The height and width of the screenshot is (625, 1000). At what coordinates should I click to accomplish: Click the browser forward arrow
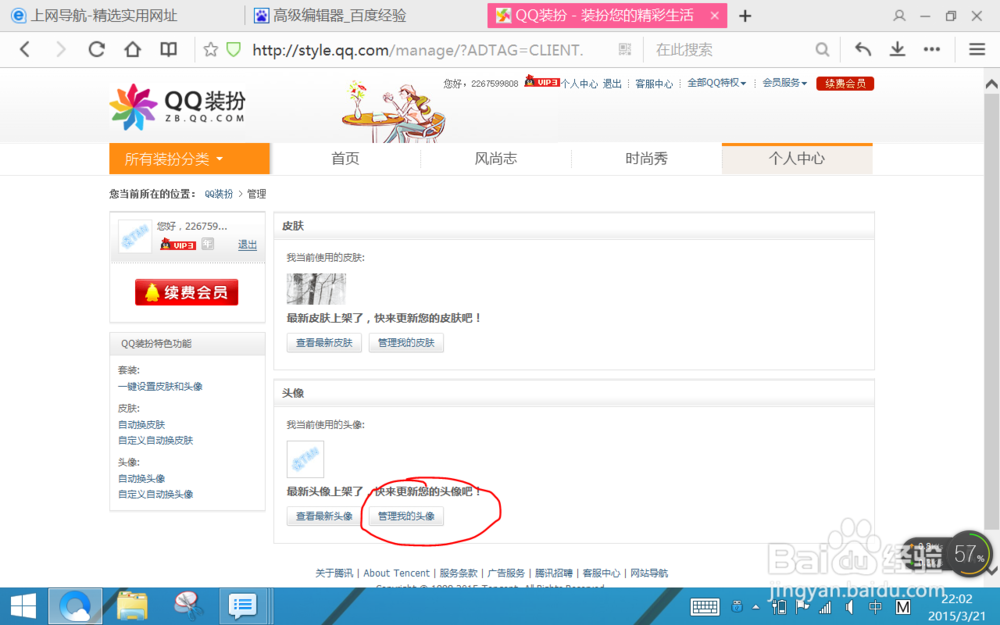click(61, 49)
